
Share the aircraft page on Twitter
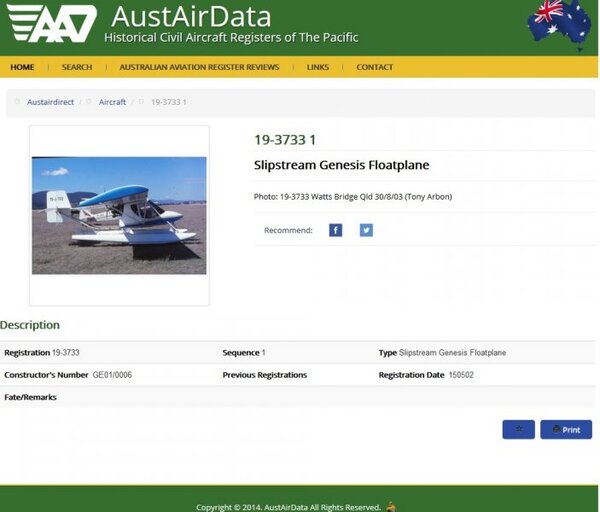(366, 230)
